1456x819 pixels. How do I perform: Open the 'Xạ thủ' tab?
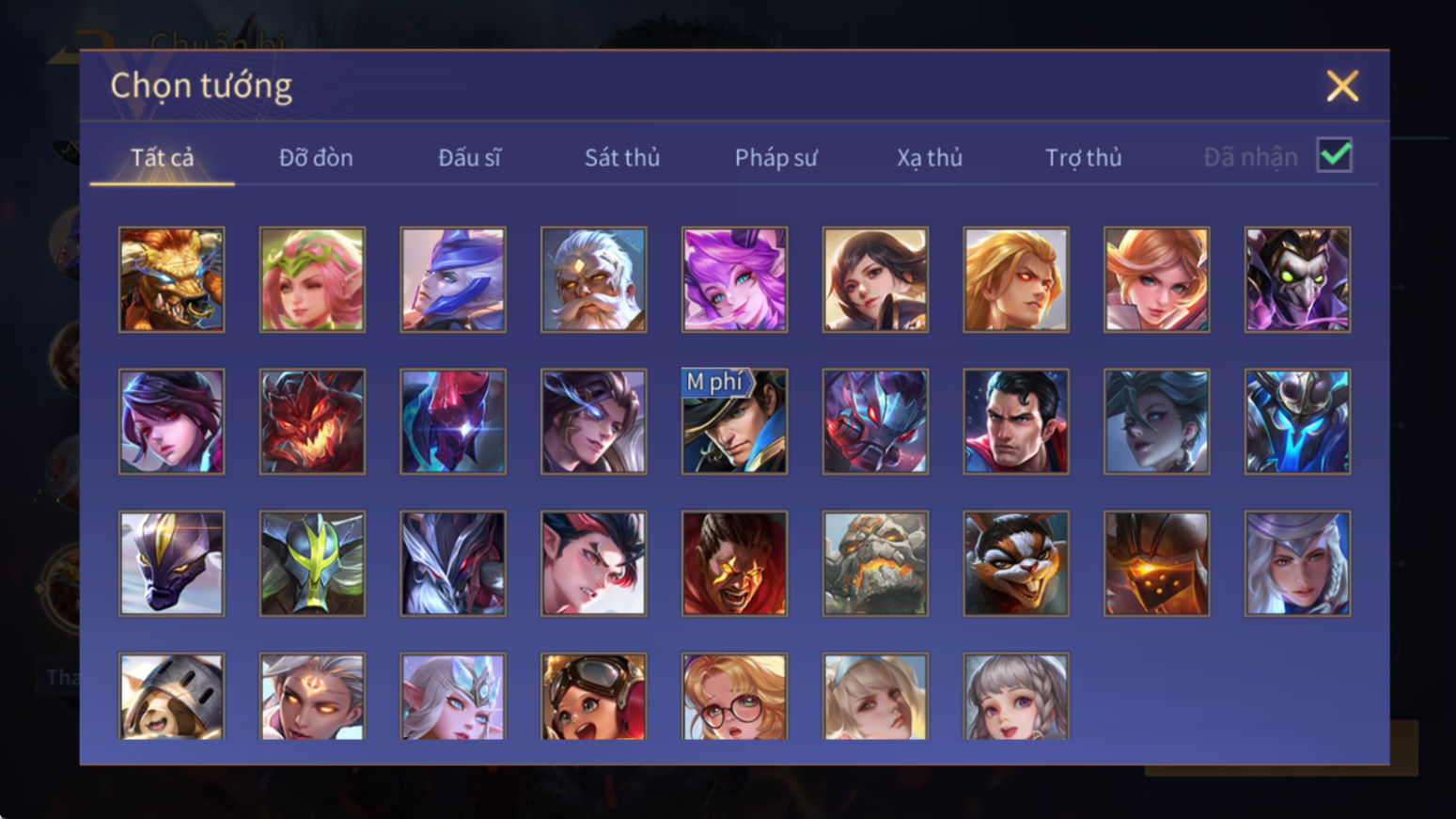930,158
